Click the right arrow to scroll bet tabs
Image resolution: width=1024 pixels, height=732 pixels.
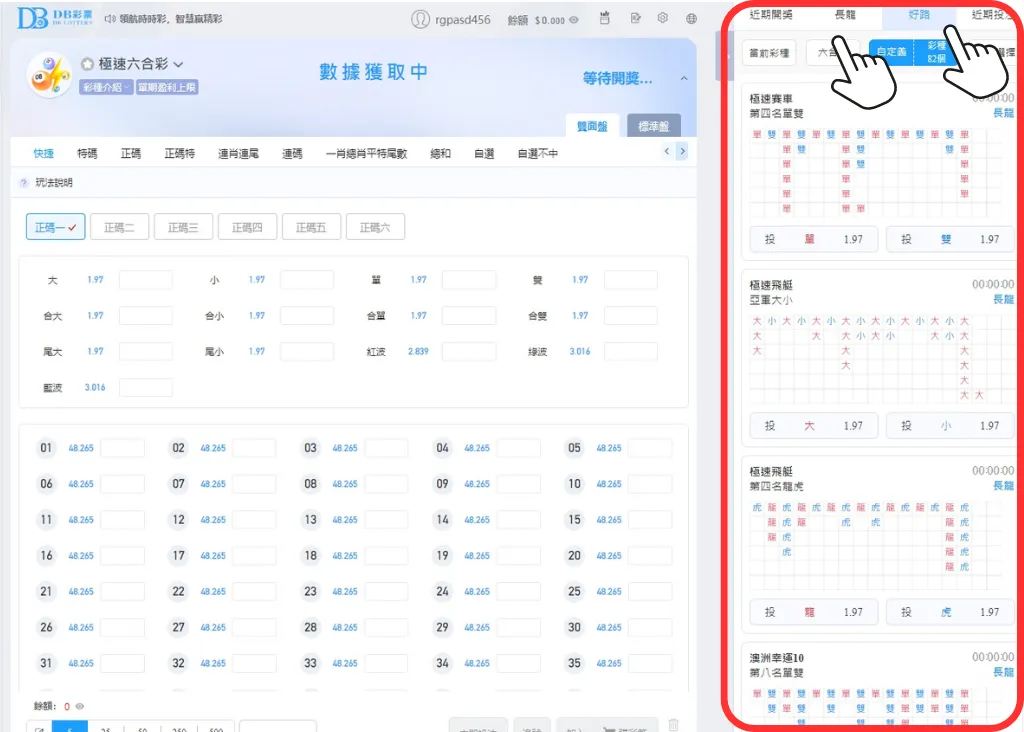tap(682, 150)
